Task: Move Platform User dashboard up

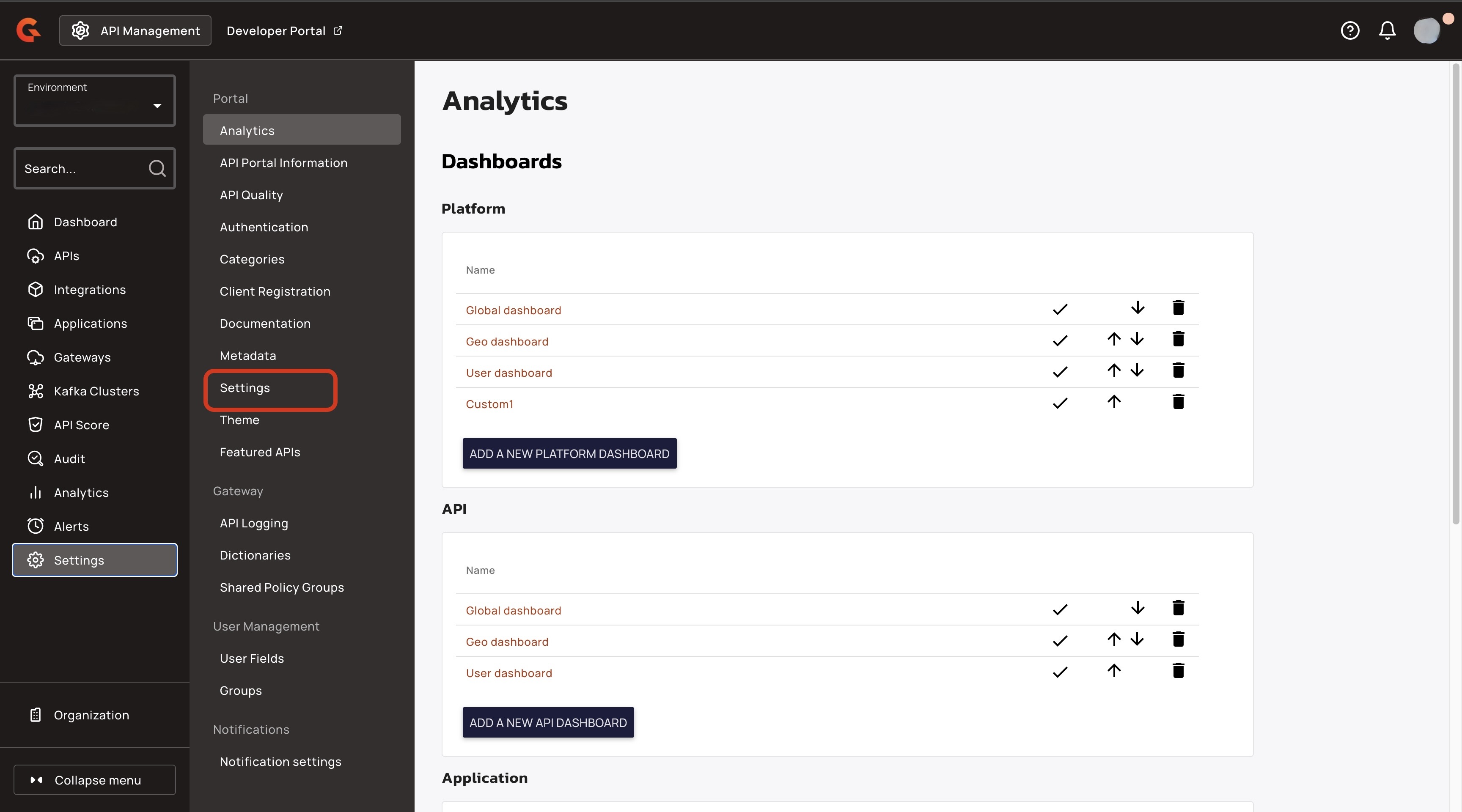Action: pyautogui.click(x=1113, y=370)
